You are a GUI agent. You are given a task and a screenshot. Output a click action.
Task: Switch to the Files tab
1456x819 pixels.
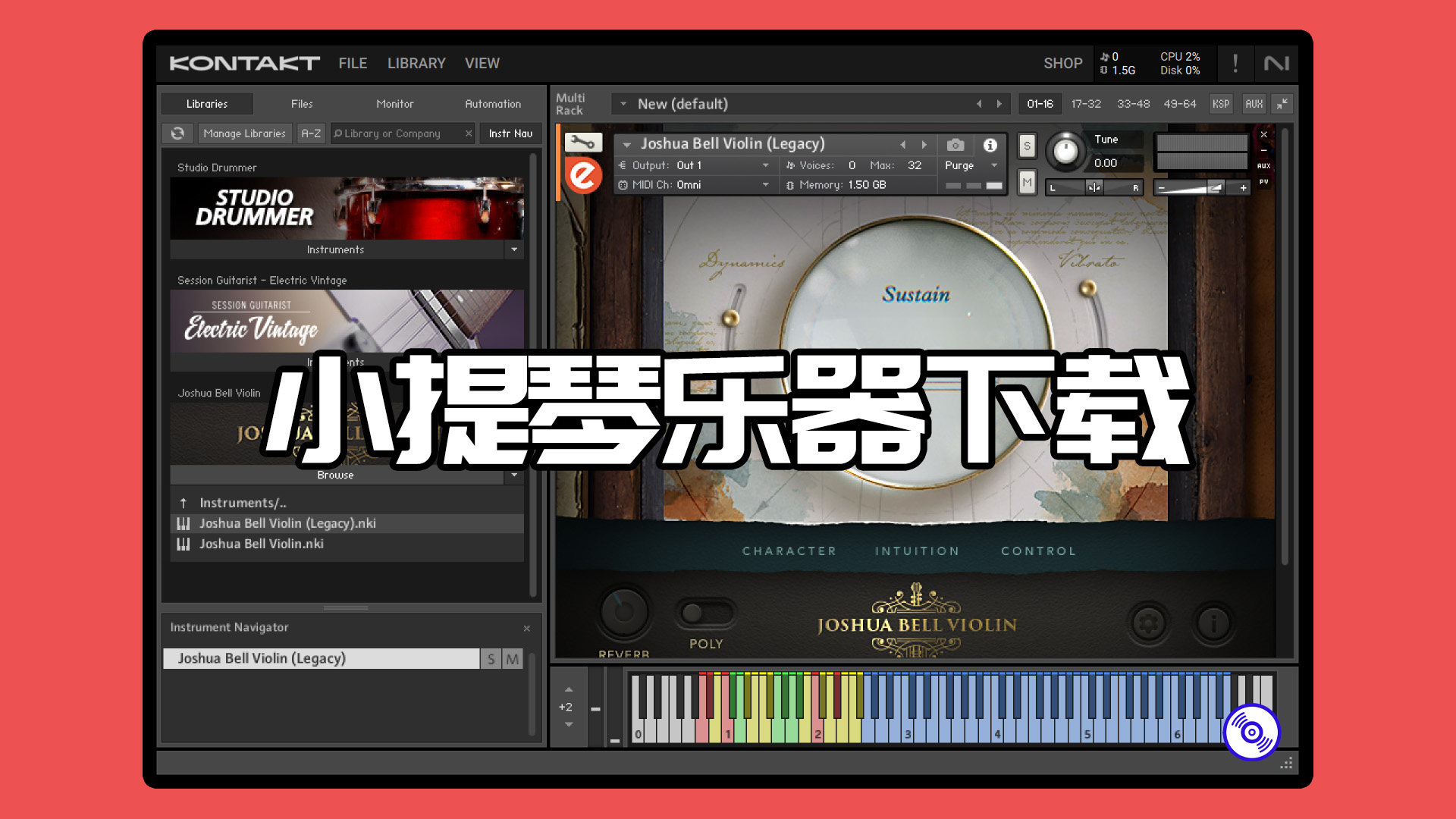pyautogui.click(x=302, y=104)
